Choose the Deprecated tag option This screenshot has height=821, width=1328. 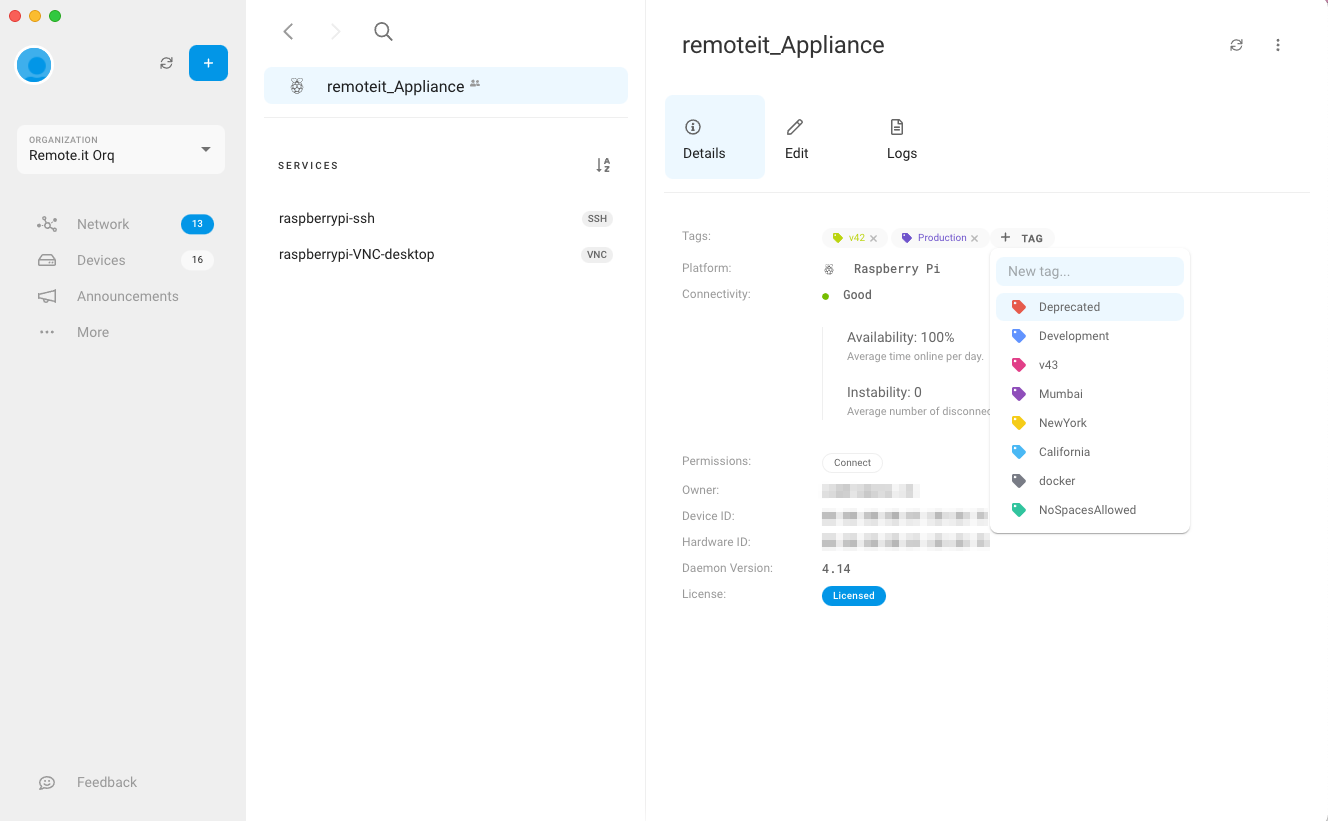tap(1090, 307)
